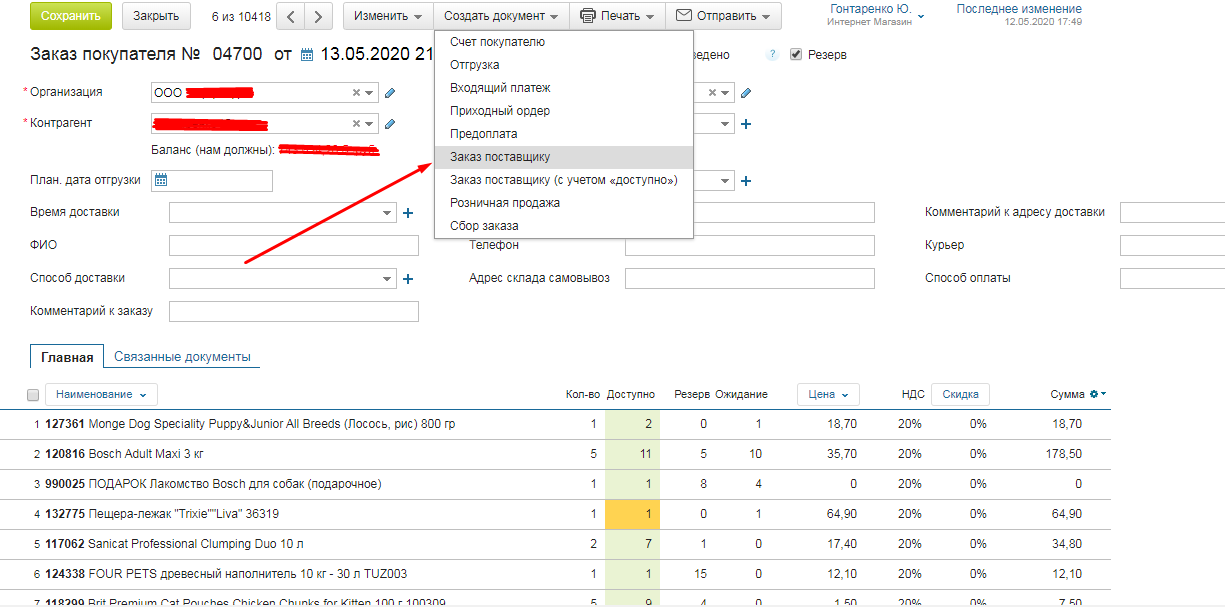This screenshot has width=1225, height=607.
Task: Click price 35,70 in Bosch Adult row
Action: [842, 455]
